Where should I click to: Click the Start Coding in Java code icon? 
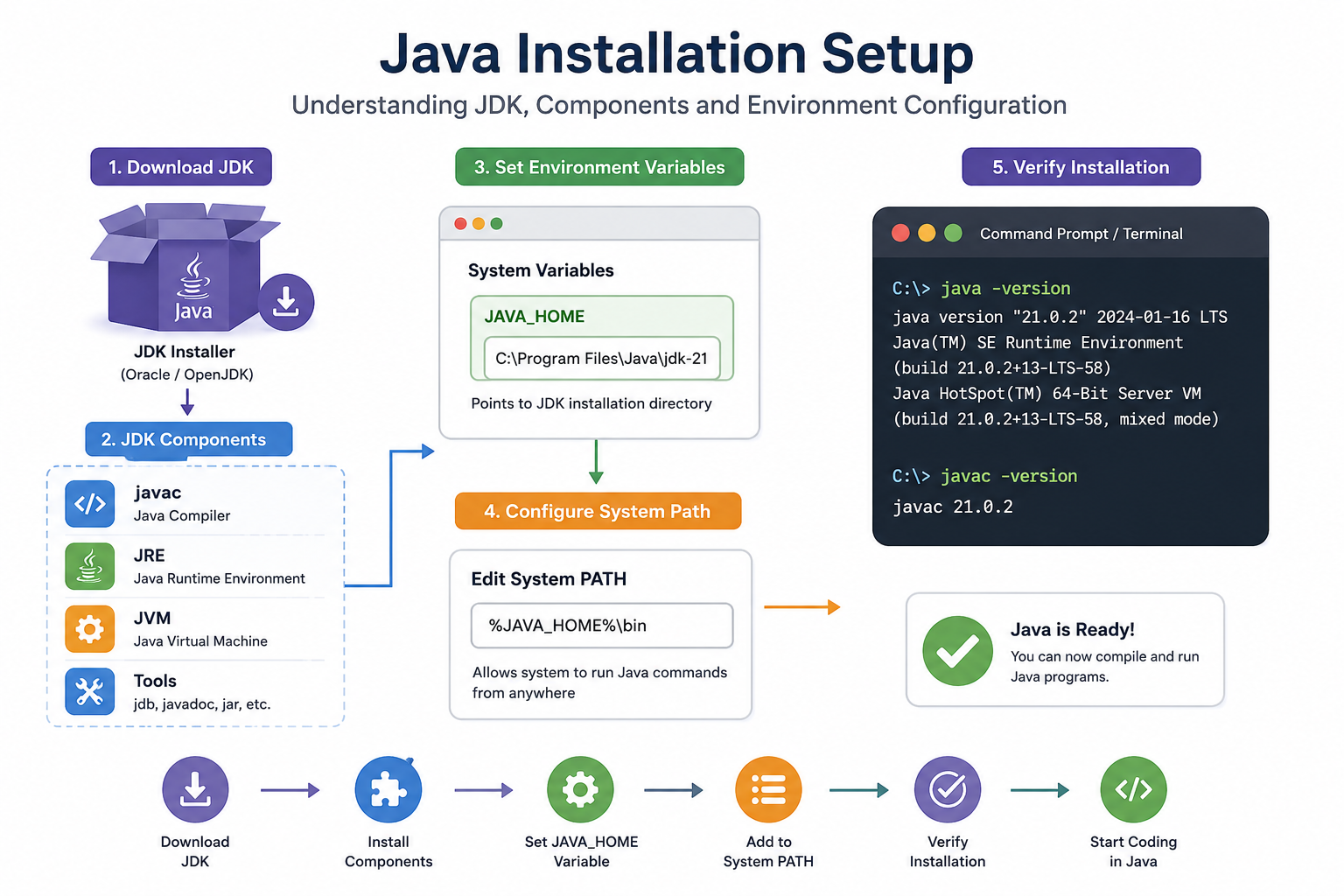pos(1134,789)
